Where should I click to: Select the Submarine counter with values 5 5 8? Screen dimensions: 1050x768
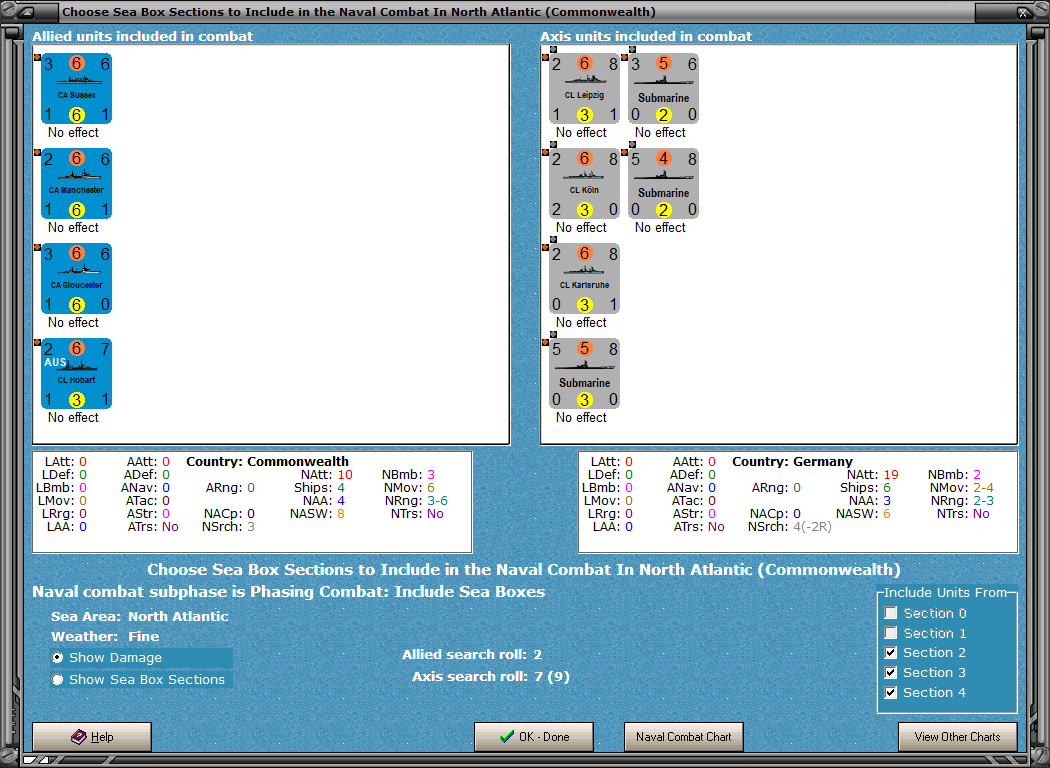pyautogui.click(x=585, y=374)
